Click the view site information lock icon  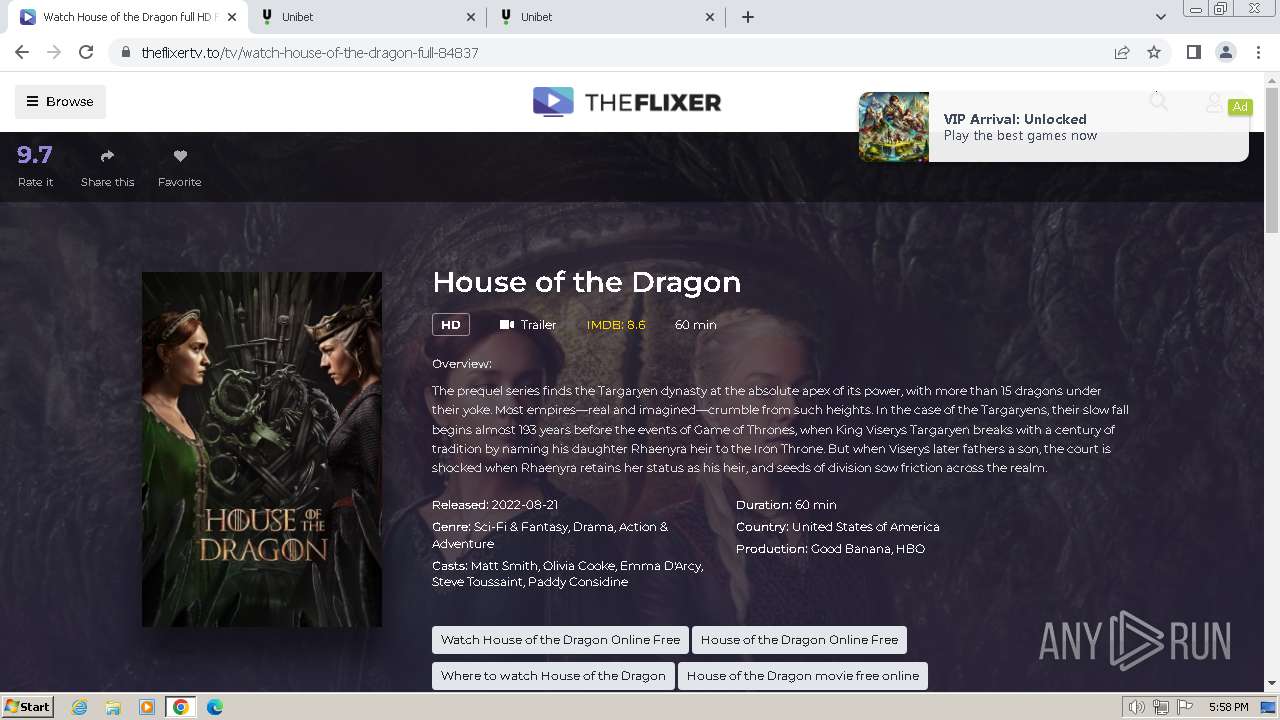point(125,52)
